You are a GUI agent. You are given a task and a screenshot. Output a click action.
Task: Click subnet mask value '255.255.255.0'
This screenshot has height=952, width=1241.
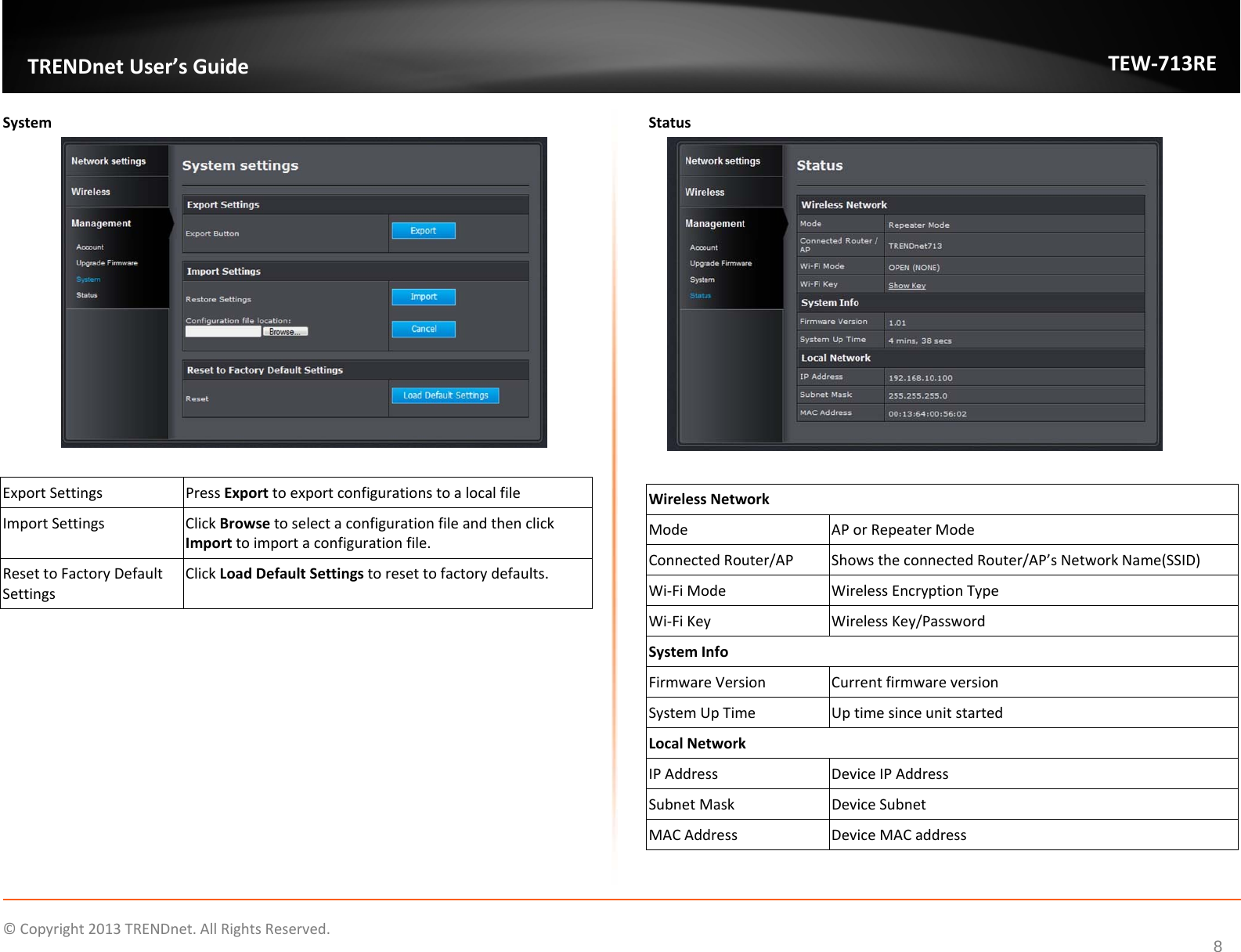coord(918,396)
